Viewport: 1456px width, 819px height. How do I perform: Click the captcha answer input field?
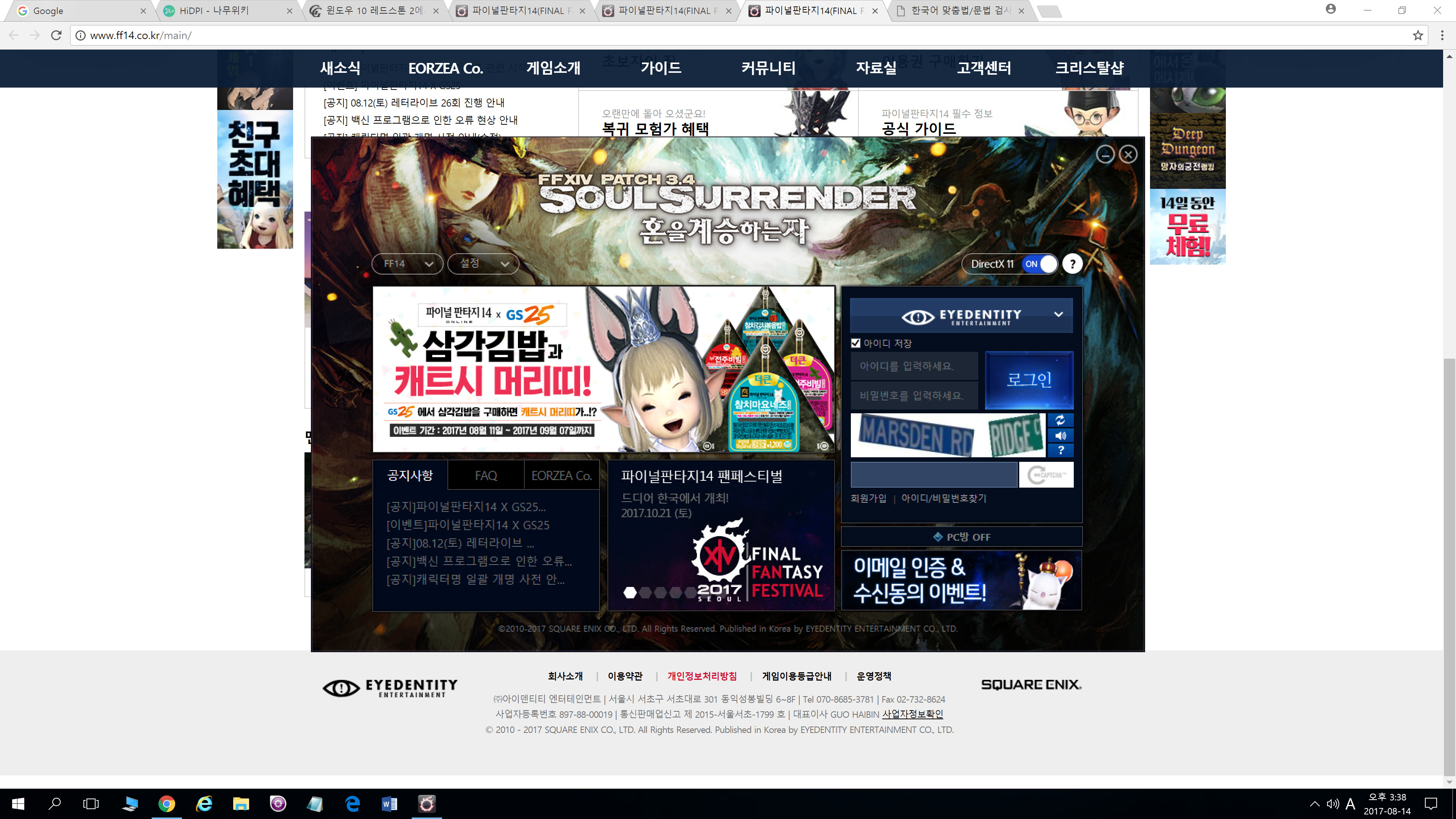click(934, 475)
